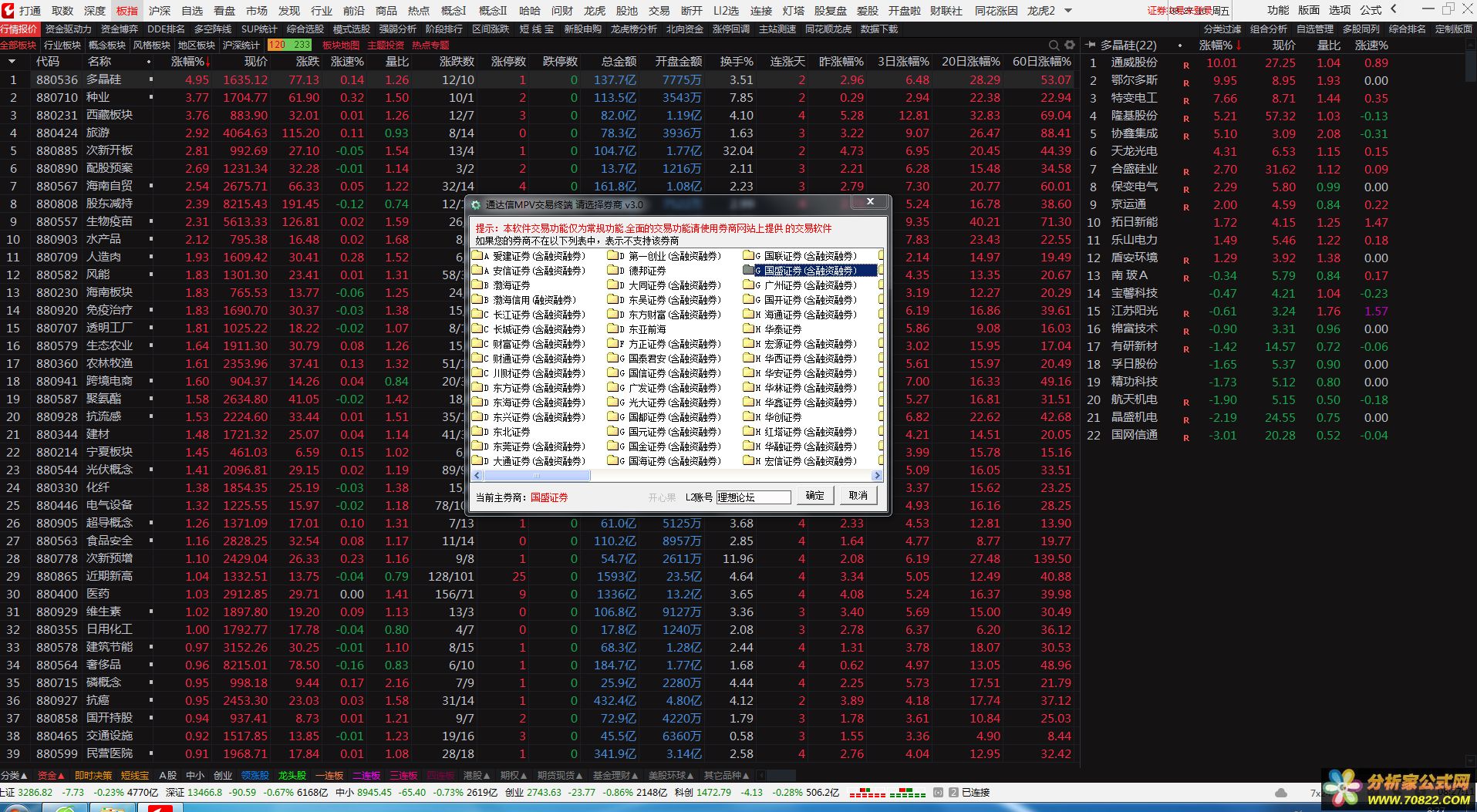This screenshot has height=812, width=1477.
Task: Click the cloud icon in status bar
Action: point(1281,793)
